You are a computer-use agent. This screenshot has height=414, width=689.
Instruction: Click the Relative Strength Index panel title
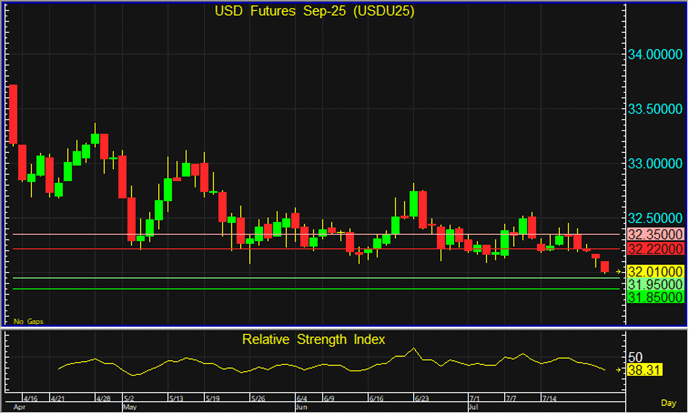[x=314, y=339]
